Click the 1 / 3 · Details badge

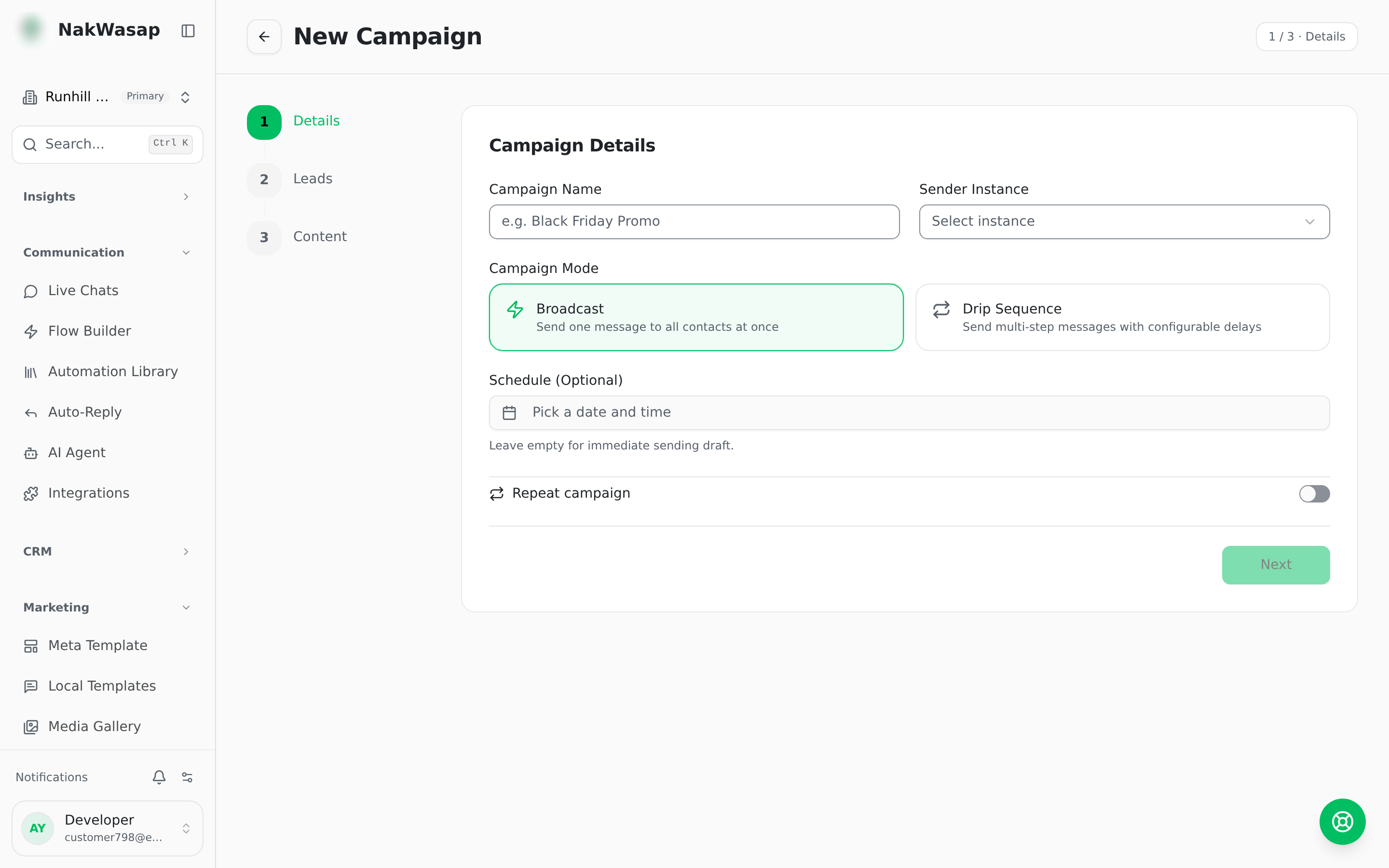coord(1307,37)
